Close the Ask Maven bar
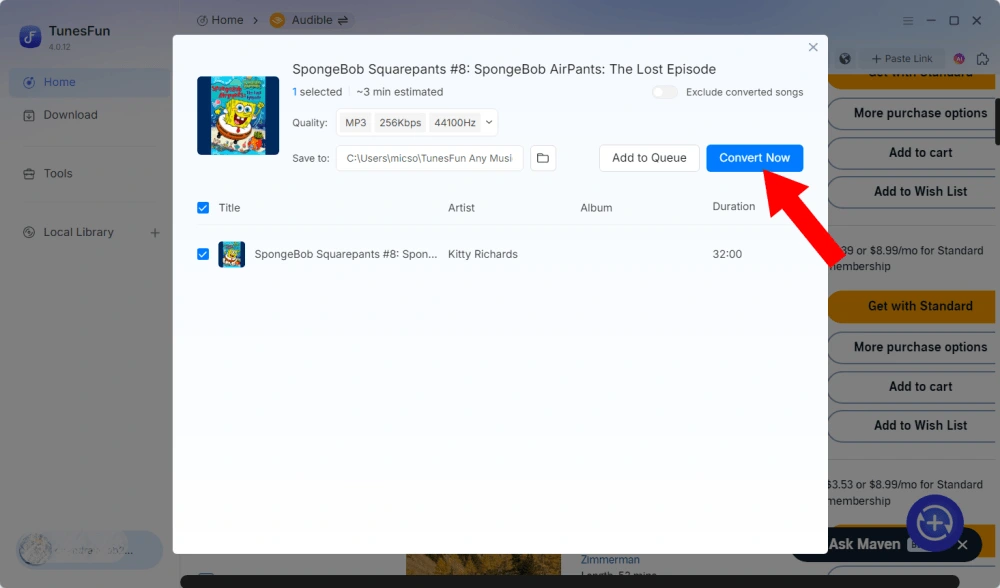Screen dimensions: 1000x588 pos(963,545)
